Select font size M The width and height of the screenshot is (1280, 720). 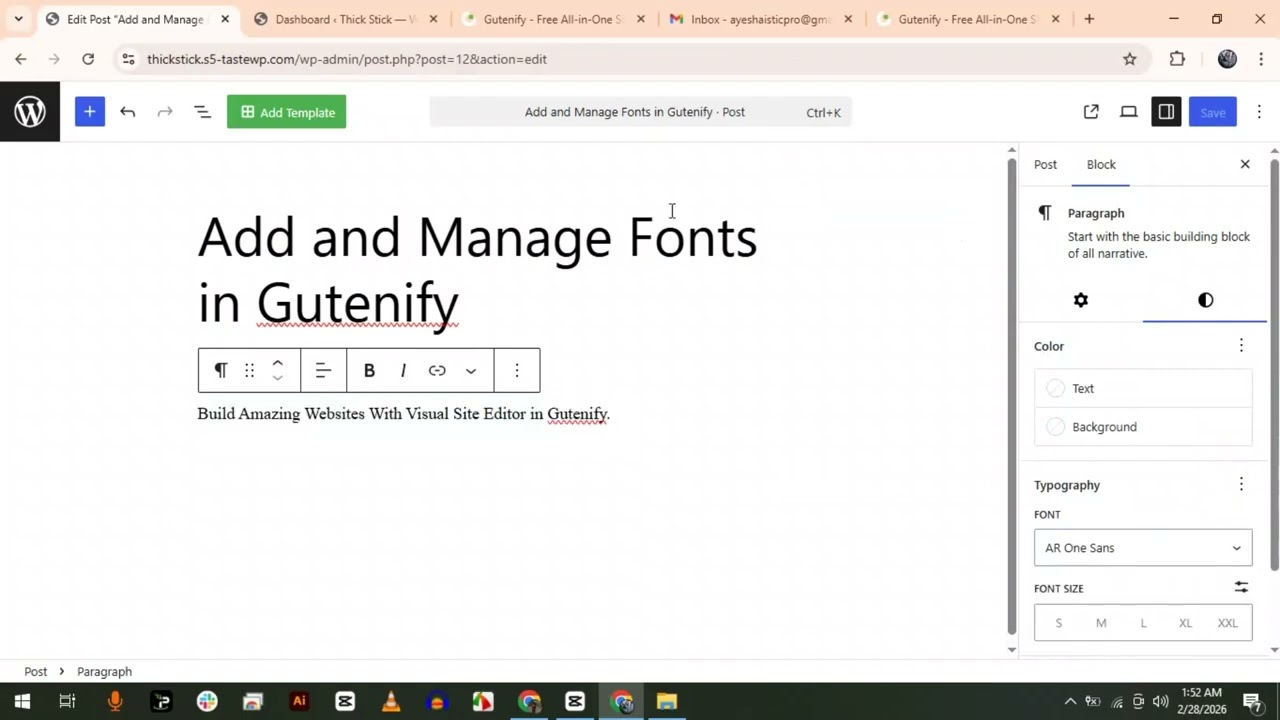point(1101,623)
